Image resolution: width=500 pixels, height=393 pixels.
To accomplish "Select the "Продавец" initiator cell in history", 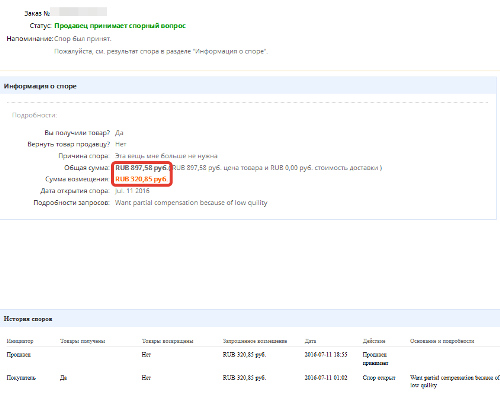I will pyautogui.click(x=19, y=354).
